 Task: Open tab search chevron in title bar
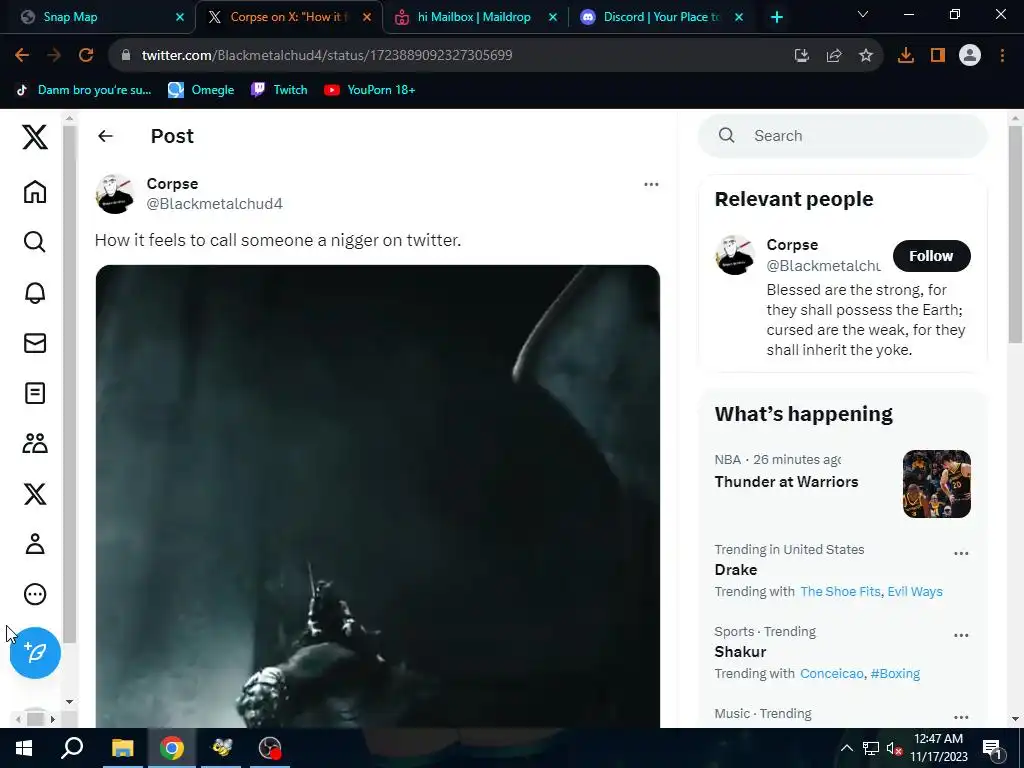point(863,14)
